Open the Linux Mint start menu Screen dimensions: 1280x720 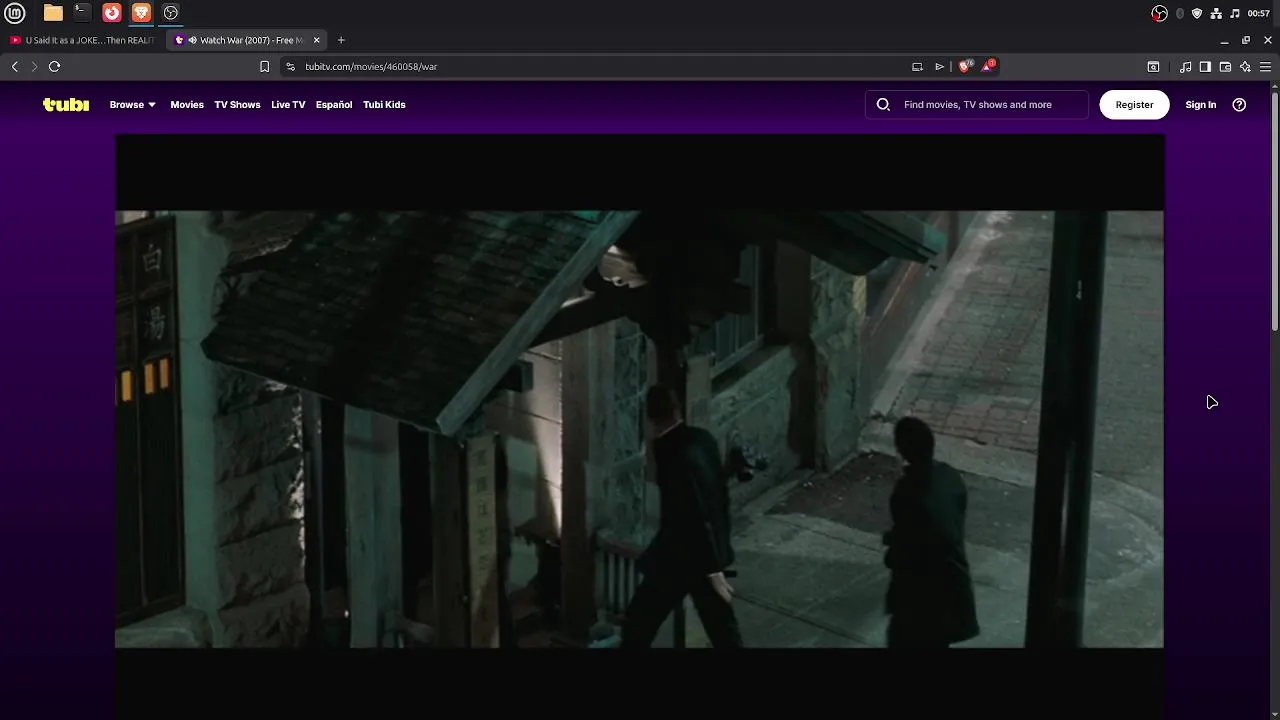click(x=15, y=13)
